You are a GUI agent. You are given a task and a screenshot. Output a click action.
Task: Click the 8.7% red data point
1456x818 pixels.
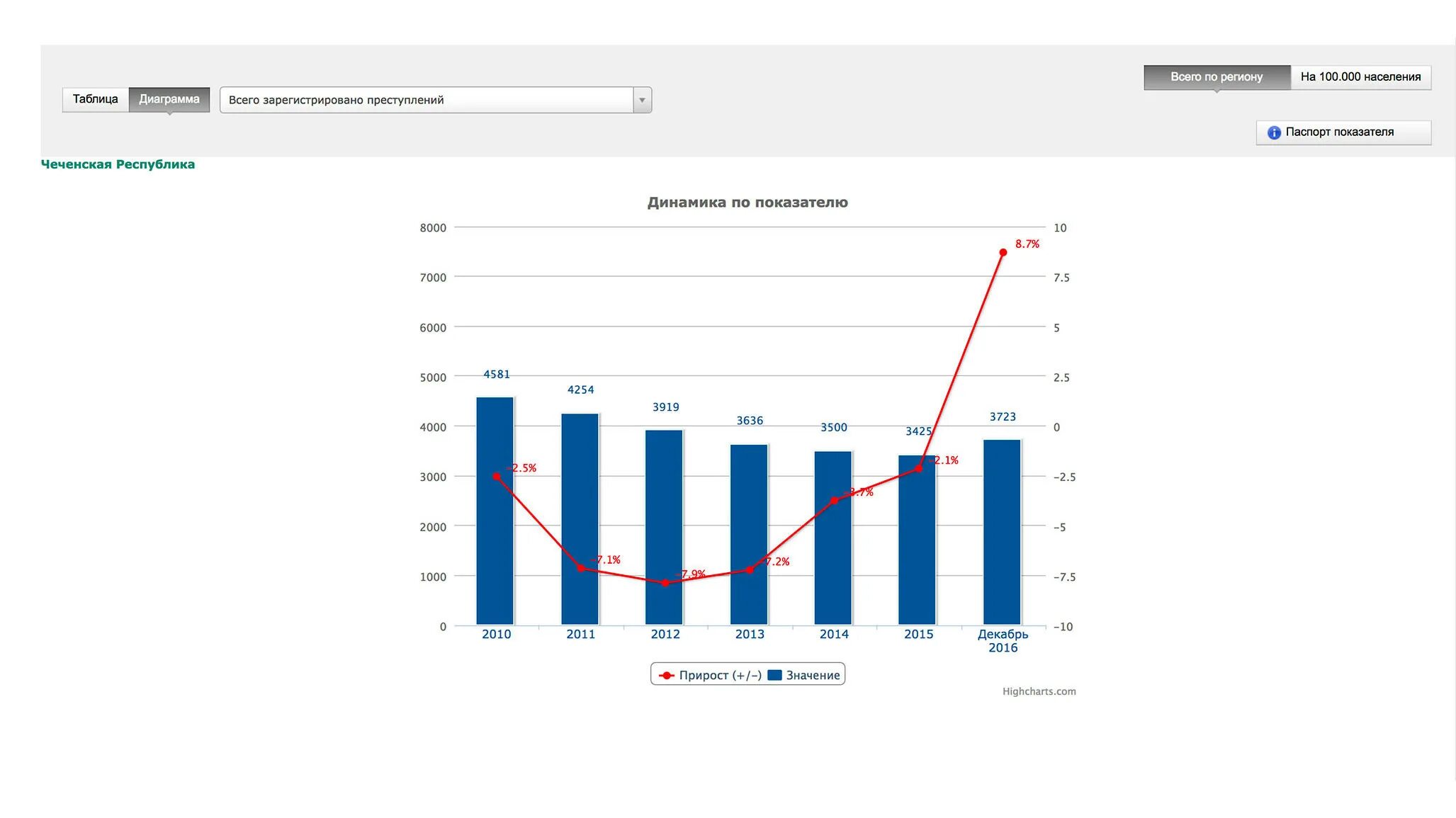1003,253
